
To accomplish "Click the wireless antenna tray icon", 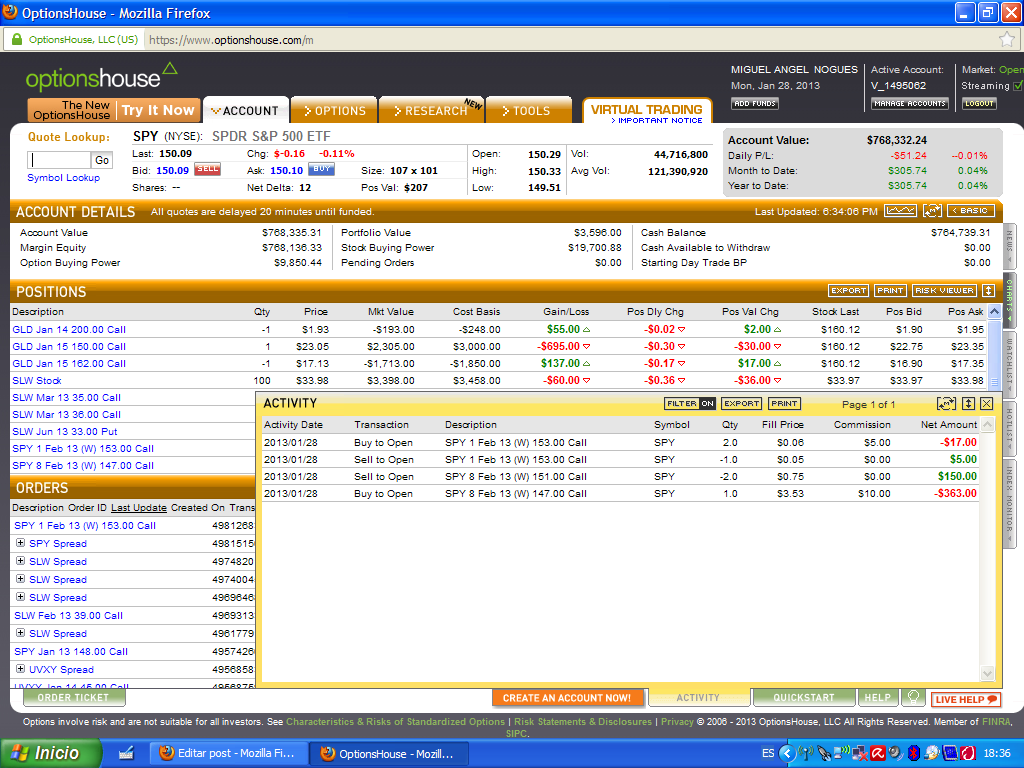I will point(805,753).
